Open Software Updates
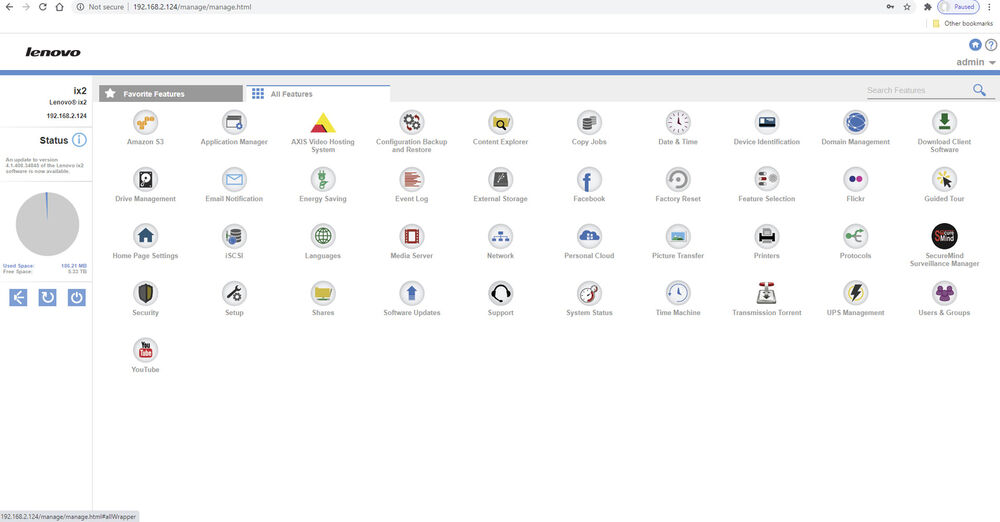 411,294
